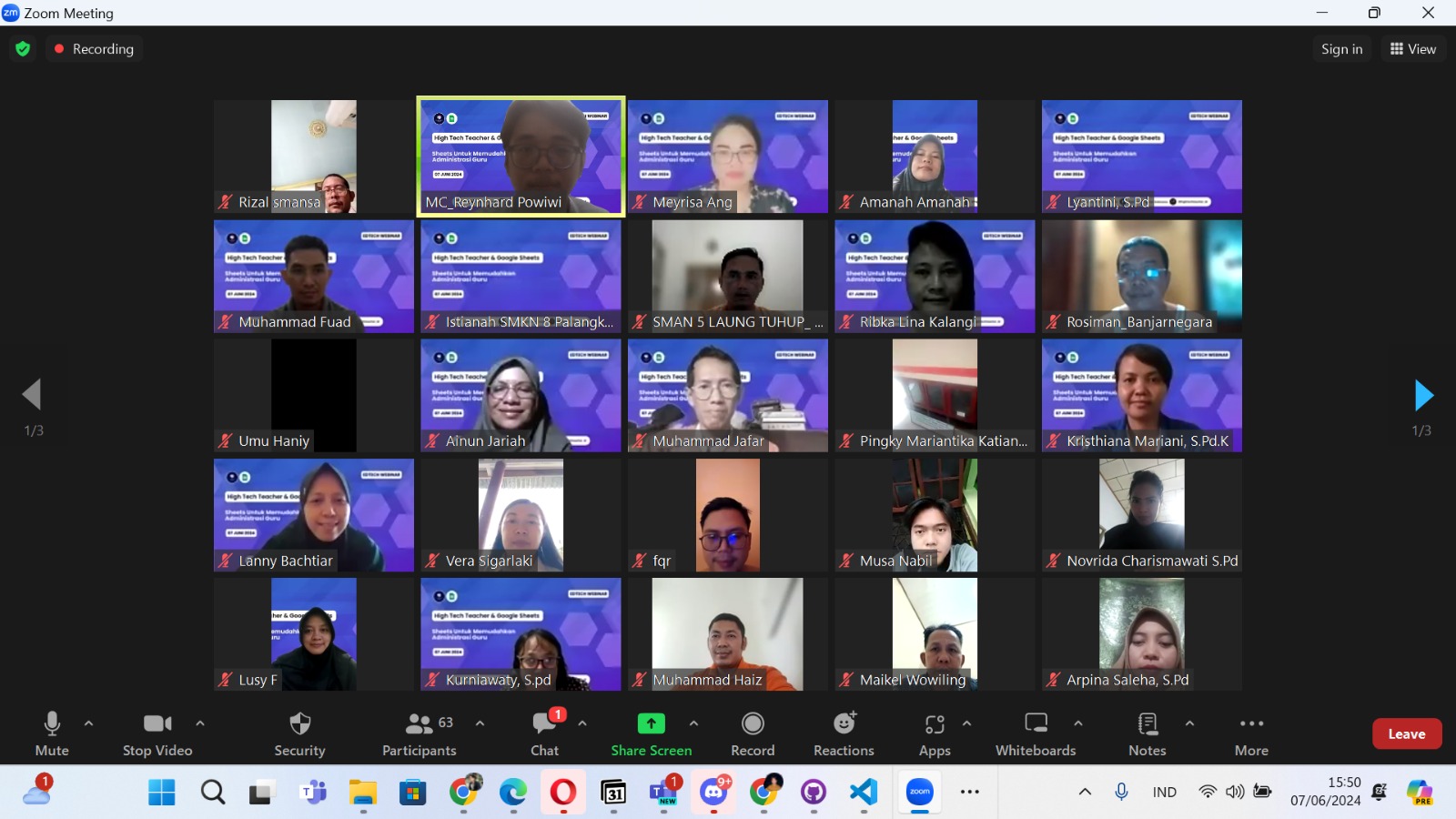Open the Reactions emoji menu
This screenshot has height=819, width=1456.
point(844,733)
